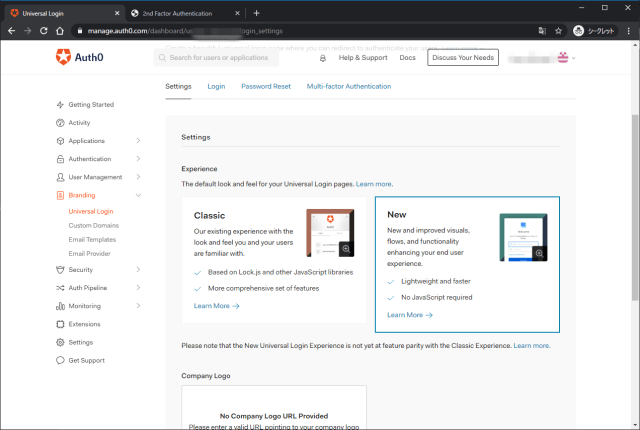Click the browser back arrow
This screenshot has height=430, width=640.
coord(11,31)
